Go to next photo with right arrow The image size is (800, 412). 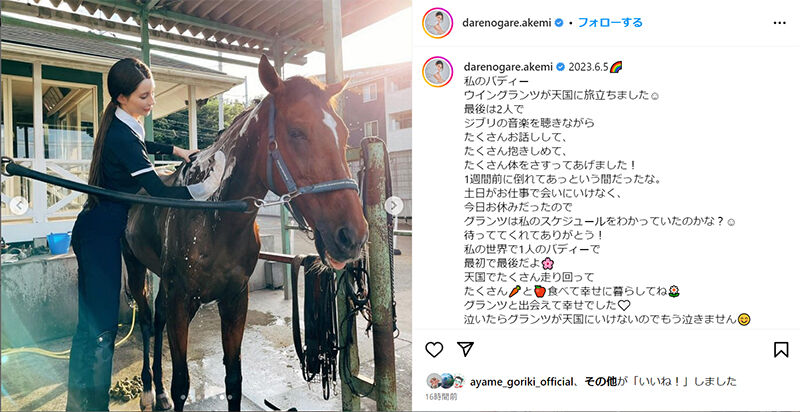click(x=393, y=205)
